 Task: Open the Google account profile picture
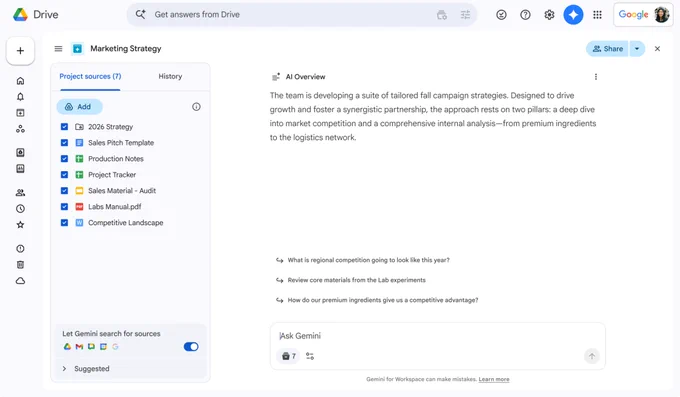tap(661, 15)
